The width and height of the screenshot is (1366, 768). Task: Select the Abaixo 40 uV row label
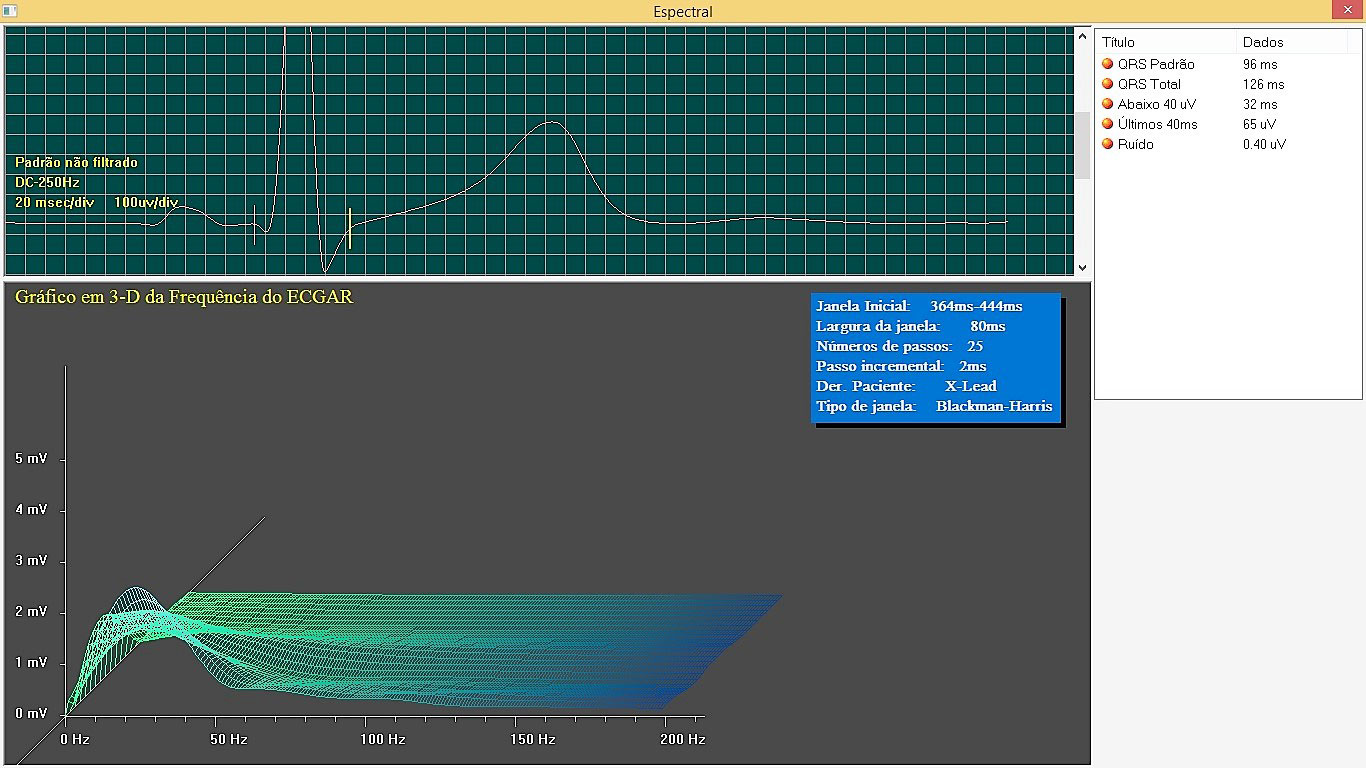pos(1157,104)
